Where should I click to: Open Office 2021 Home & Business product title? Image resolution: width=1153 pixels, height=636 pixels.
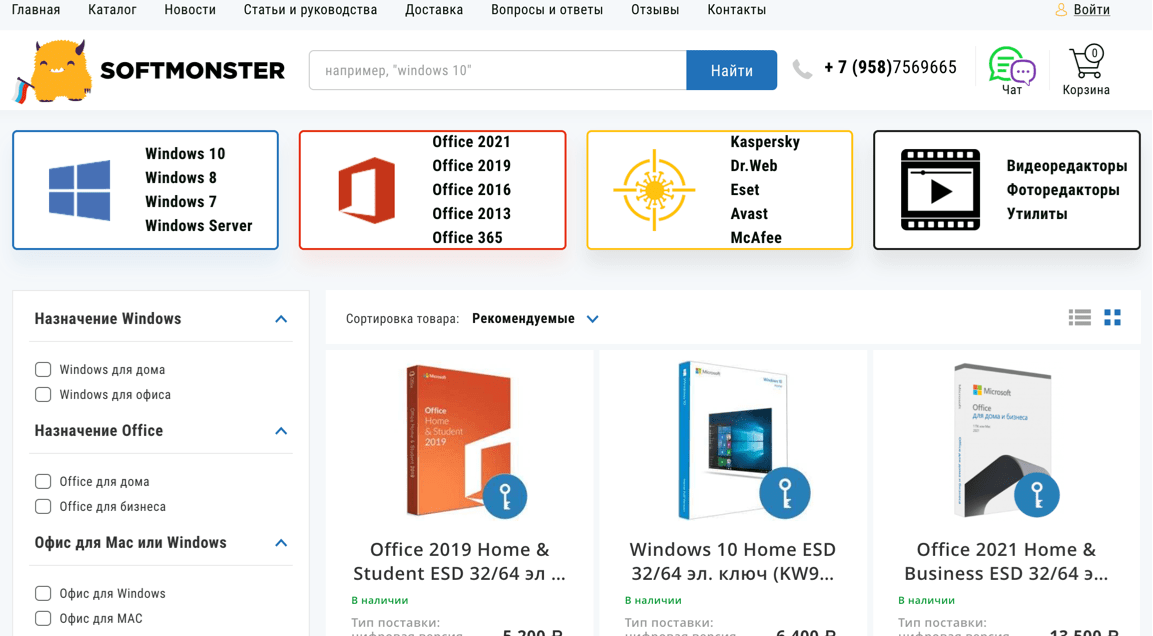pyautogui.click(x=1006, y=561)
